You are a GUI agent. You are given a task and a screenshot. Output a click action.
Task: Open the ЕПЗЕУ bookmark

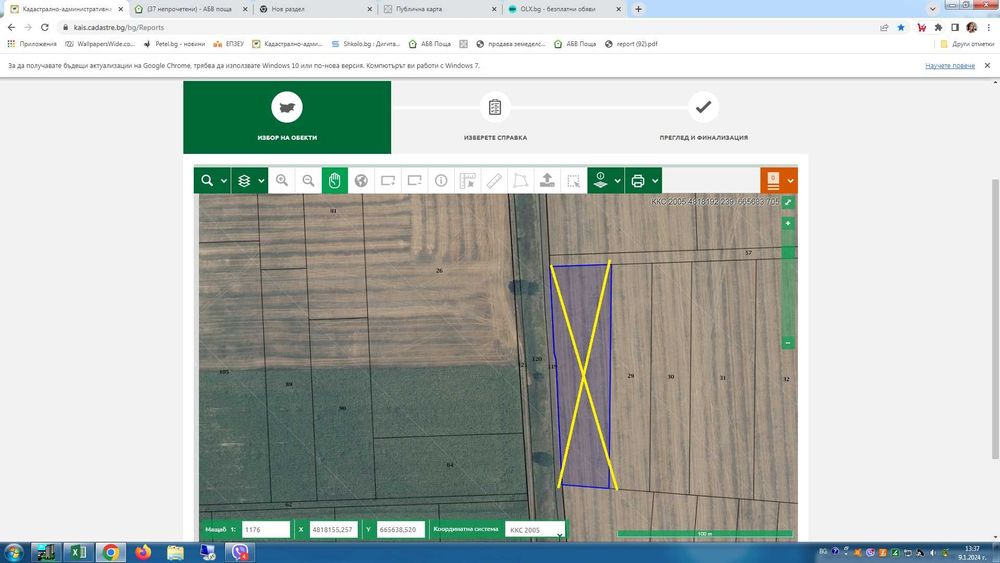(228, 44)
